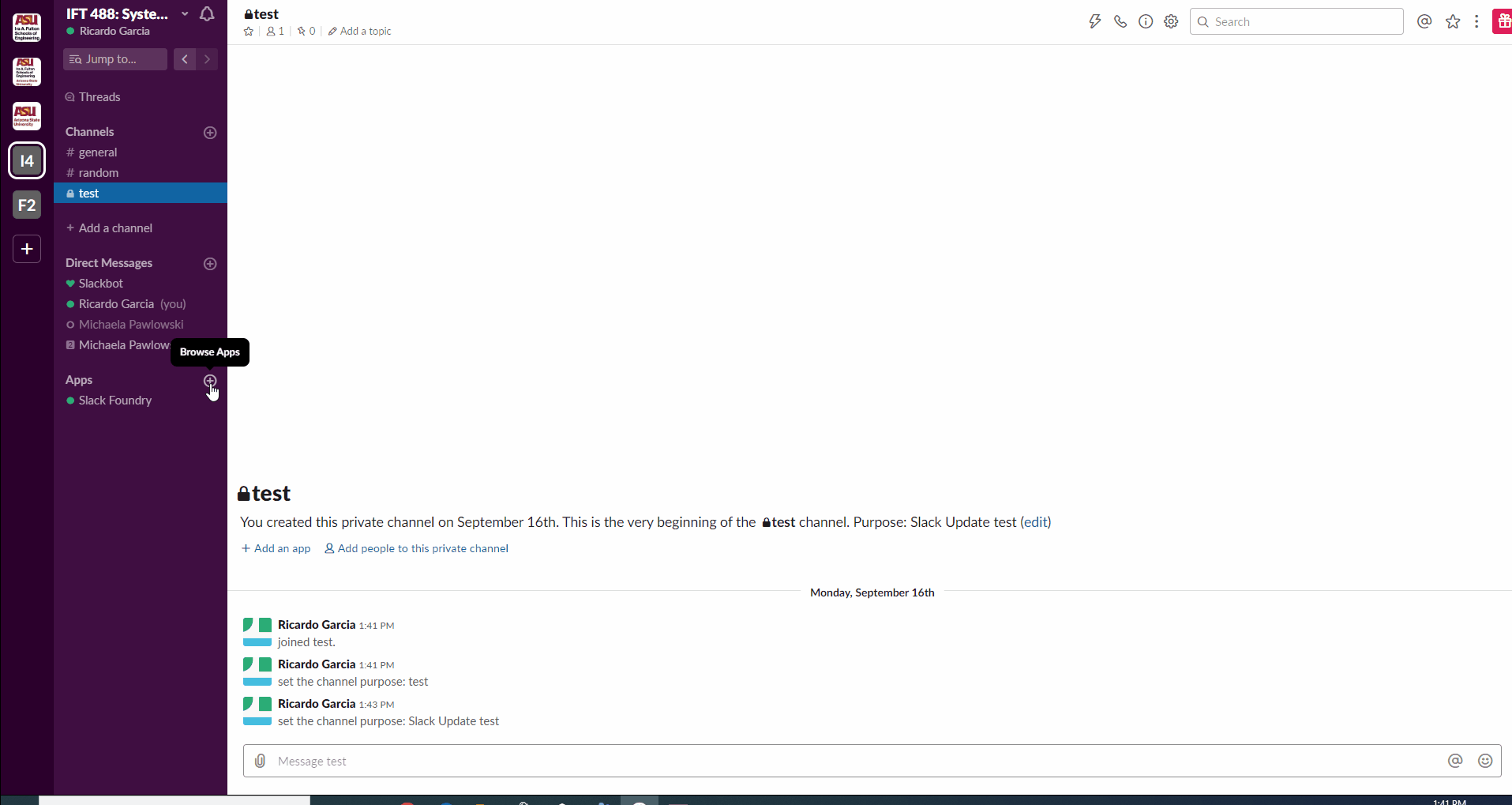Image resolution: width=1512 pixels, height=805 pixels.
Task: Open the more options vertical dots menu
Action: pyautogui.click(x=1476, y=21)
